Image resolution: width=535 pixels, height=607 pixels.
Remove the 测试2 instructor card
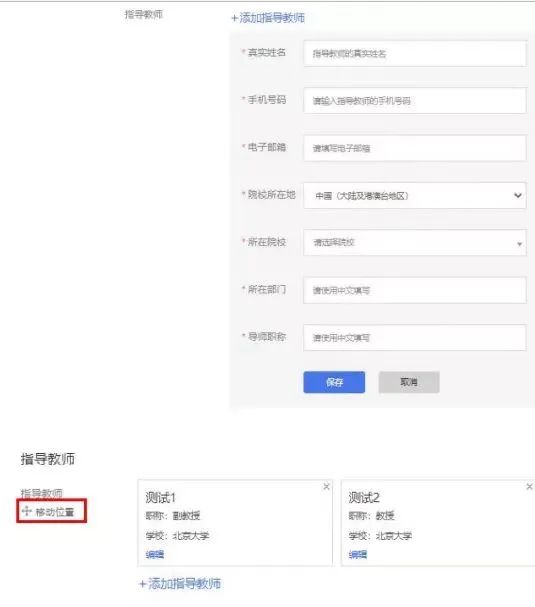(x=529, y=487)
